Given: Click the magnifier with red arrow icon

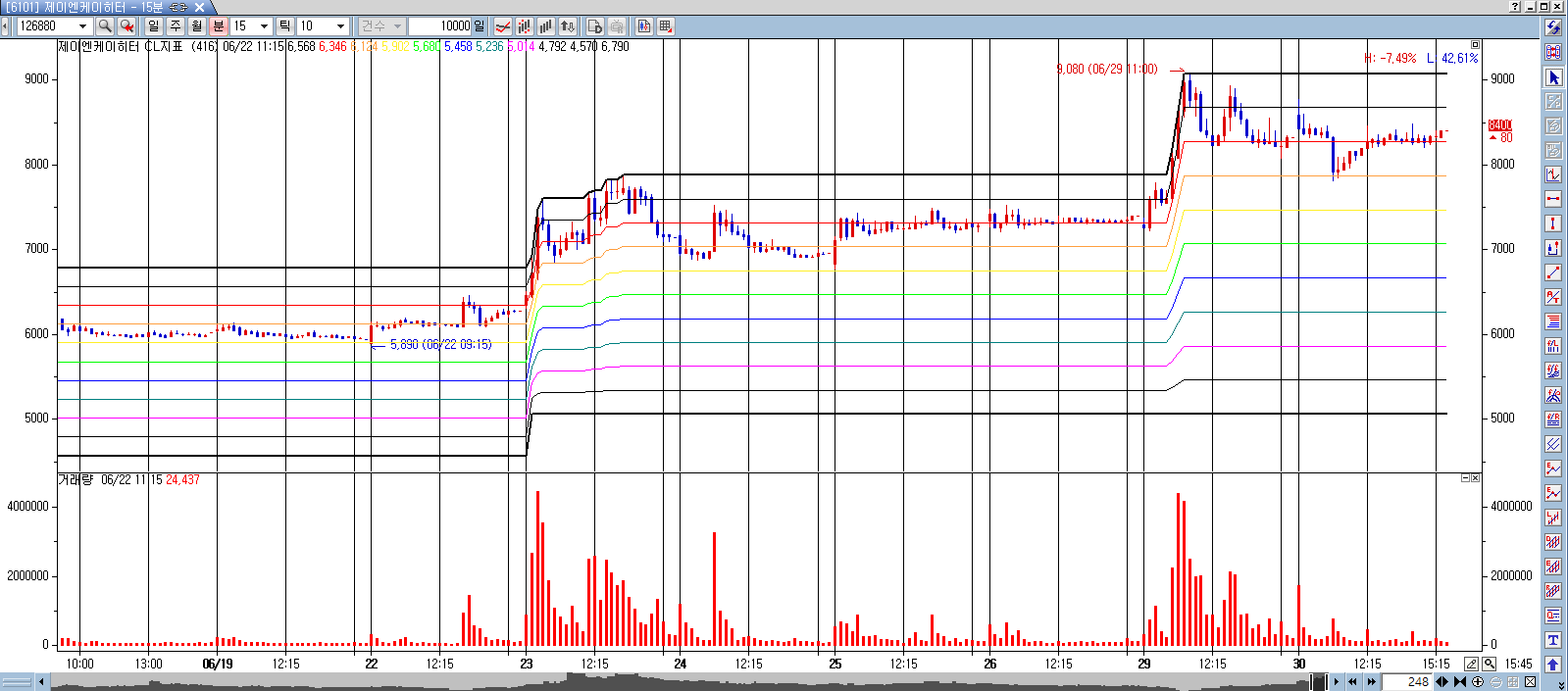Looking at the screenshot, I should click(126, 26).
